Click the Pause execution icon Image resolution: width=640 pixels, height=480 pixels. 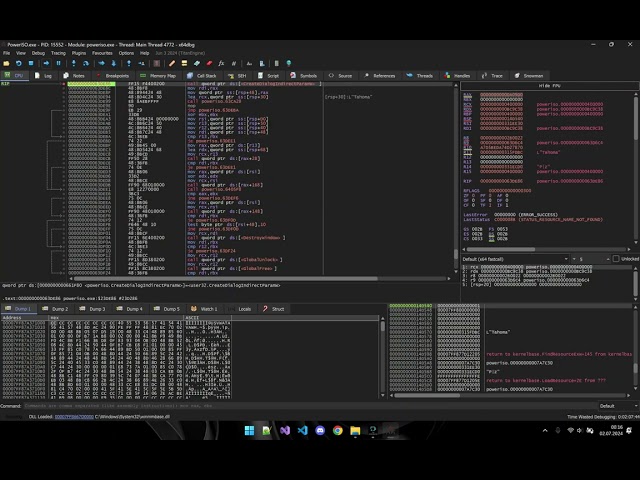tap(58, 63)
